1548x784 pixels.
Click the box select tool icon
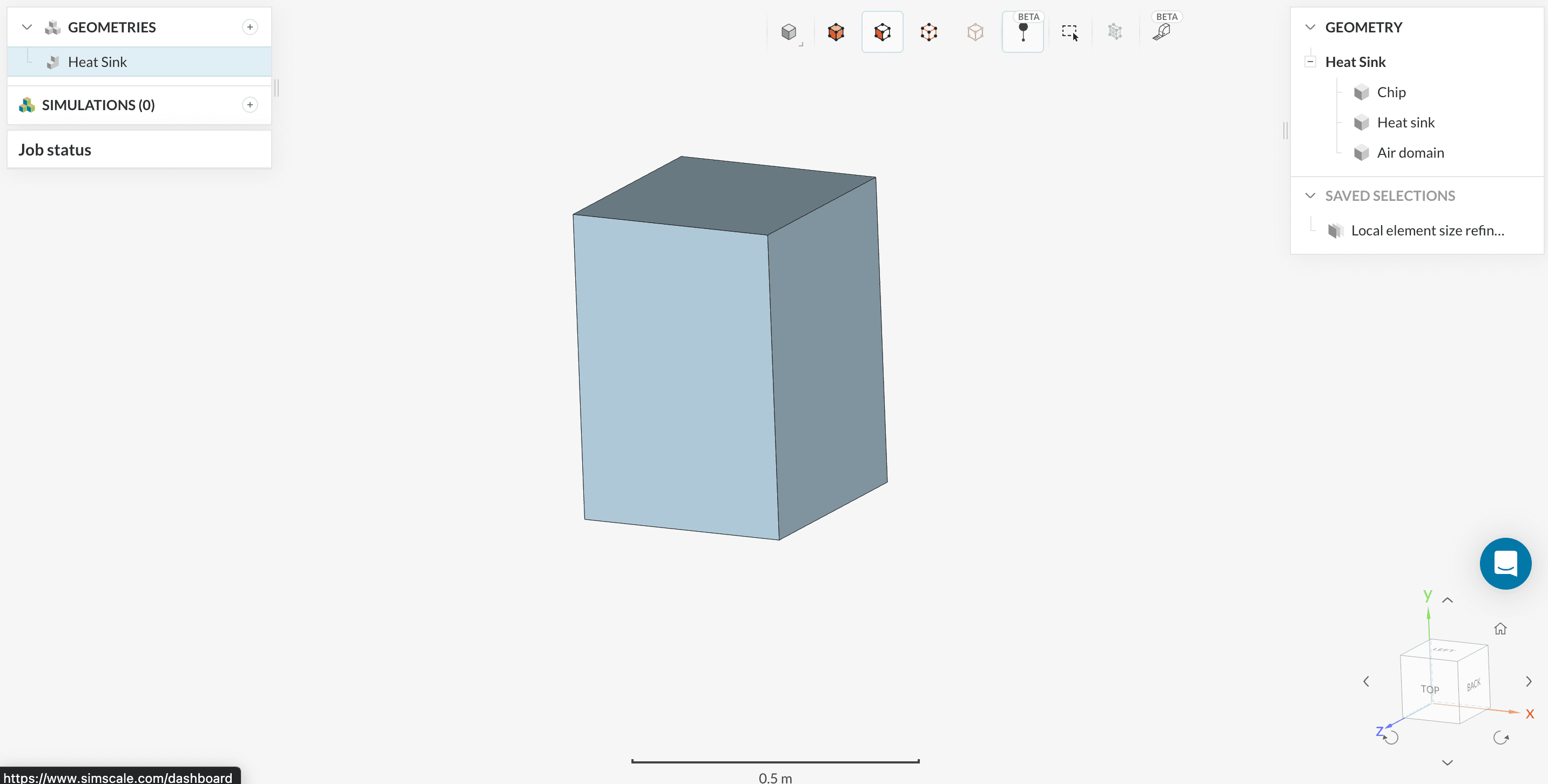1069,32
